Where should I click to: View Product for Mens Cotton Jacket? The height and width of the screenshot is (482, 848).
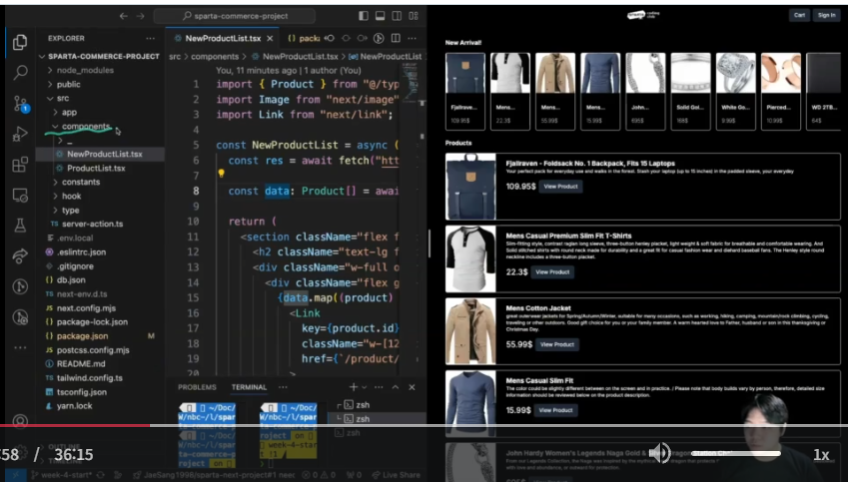coord(557,345)
